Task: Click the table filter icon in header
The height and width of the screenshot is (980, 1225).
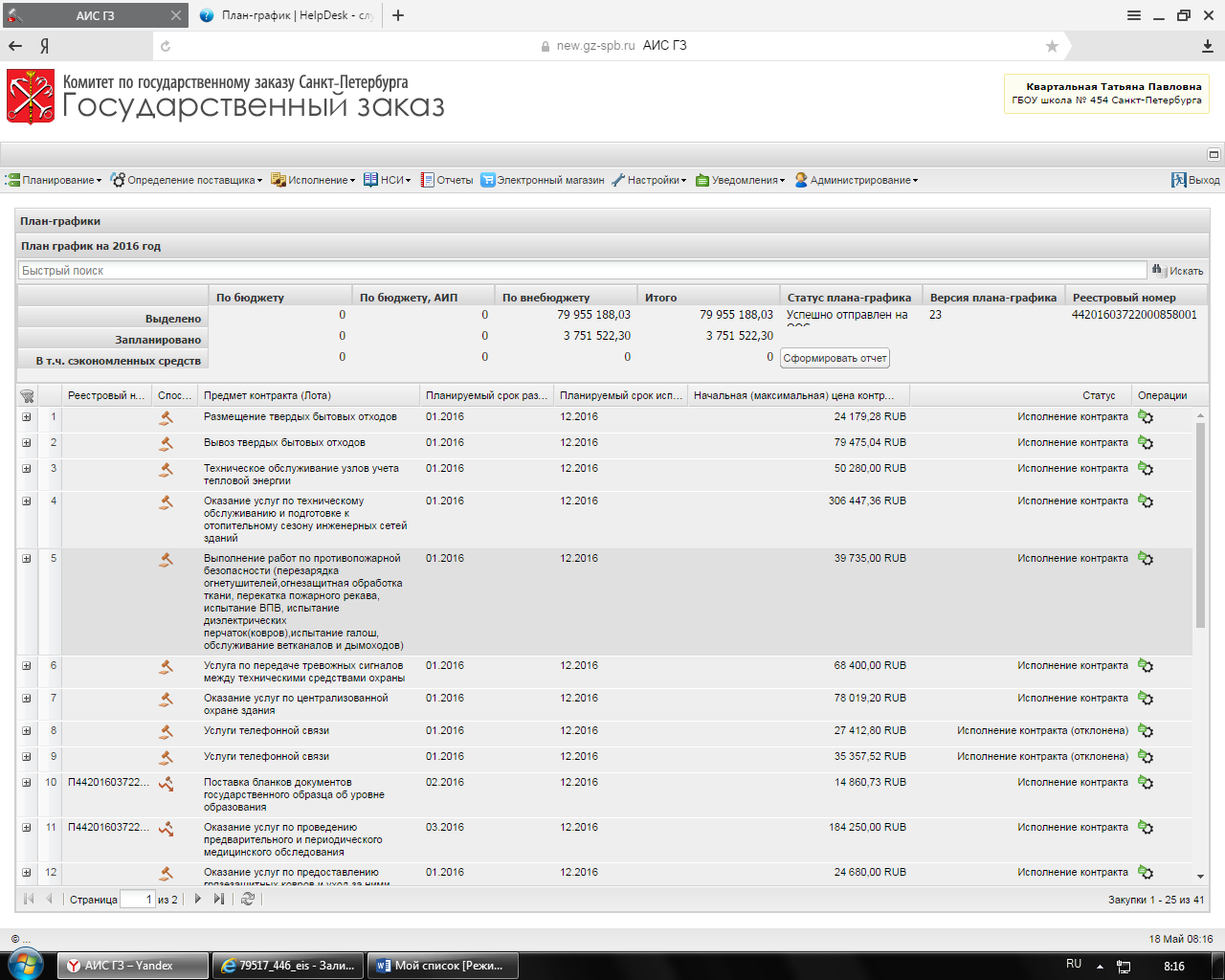Action: click(27, 395)
